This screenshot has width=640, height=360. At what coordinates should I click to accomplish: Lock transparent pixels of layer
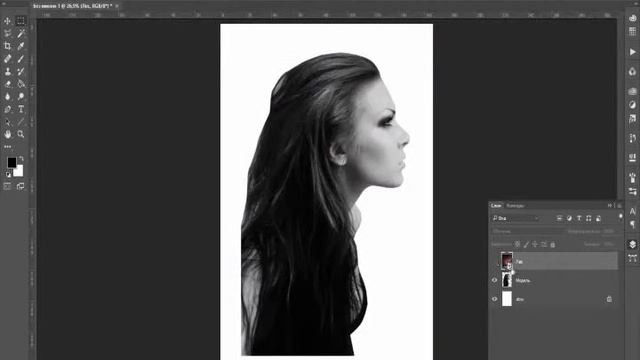(517, 244)
